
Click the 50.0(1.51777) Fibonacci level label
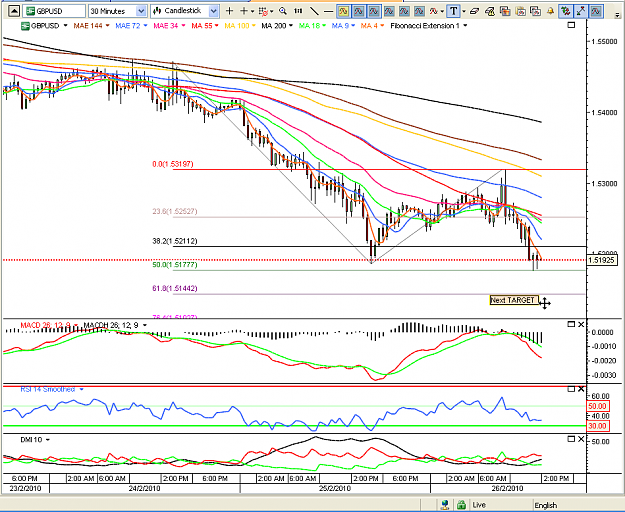click(x=175, y=265)
